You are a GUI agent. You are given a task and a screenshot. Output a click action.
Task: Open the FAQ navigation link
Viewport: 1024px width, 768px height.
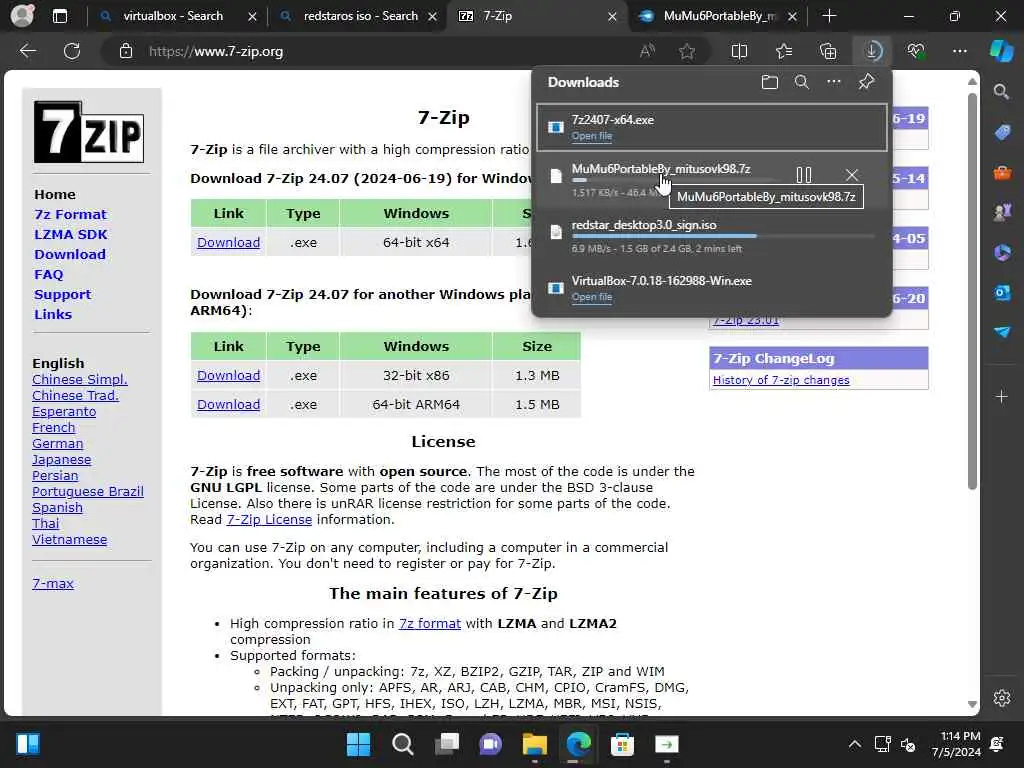tap(48, 274)
